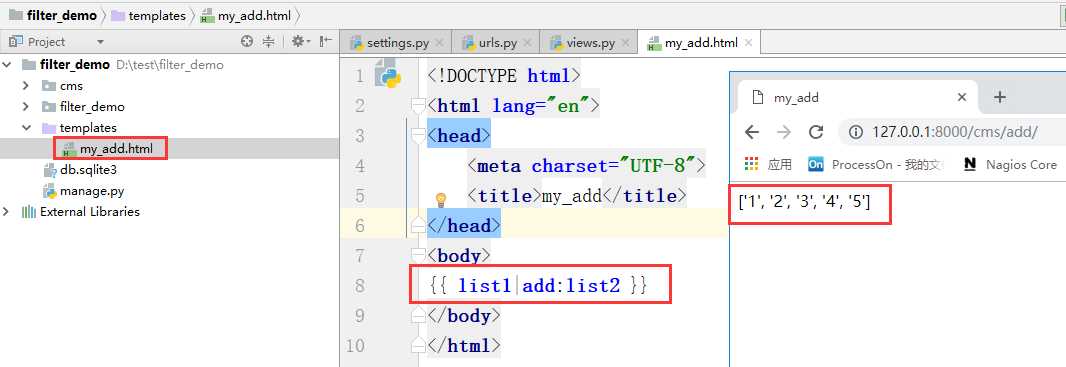Close the my_add browser tab
Image resolution: width=1066 pixels, height=367 pixels.
click(x=961, y=97)
